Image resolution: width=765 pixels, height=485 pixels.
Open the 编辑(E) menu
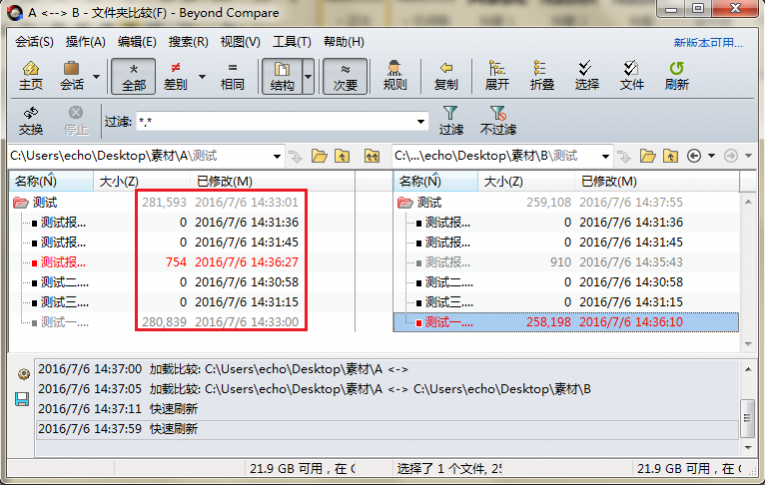137,42
